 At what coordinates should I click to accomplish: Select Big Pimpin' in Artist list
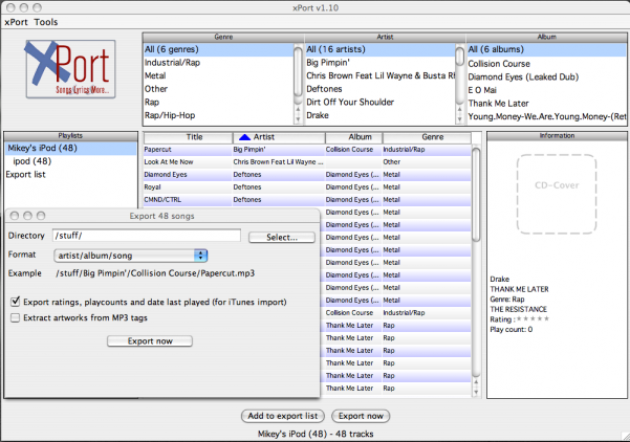click(380, 63)
